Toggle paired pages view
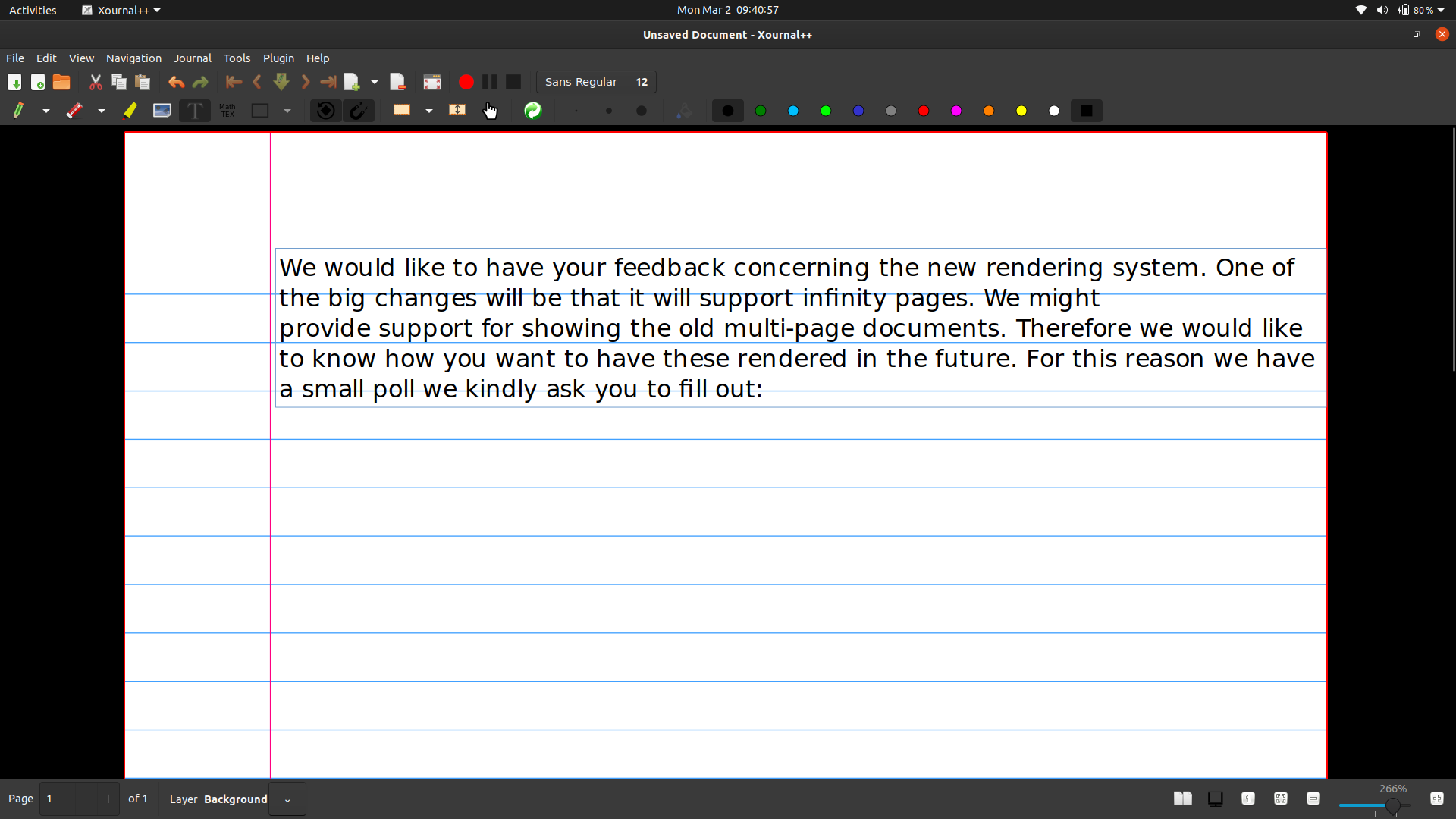This screenshot has width=1456, height=819. coord(1182,799)
